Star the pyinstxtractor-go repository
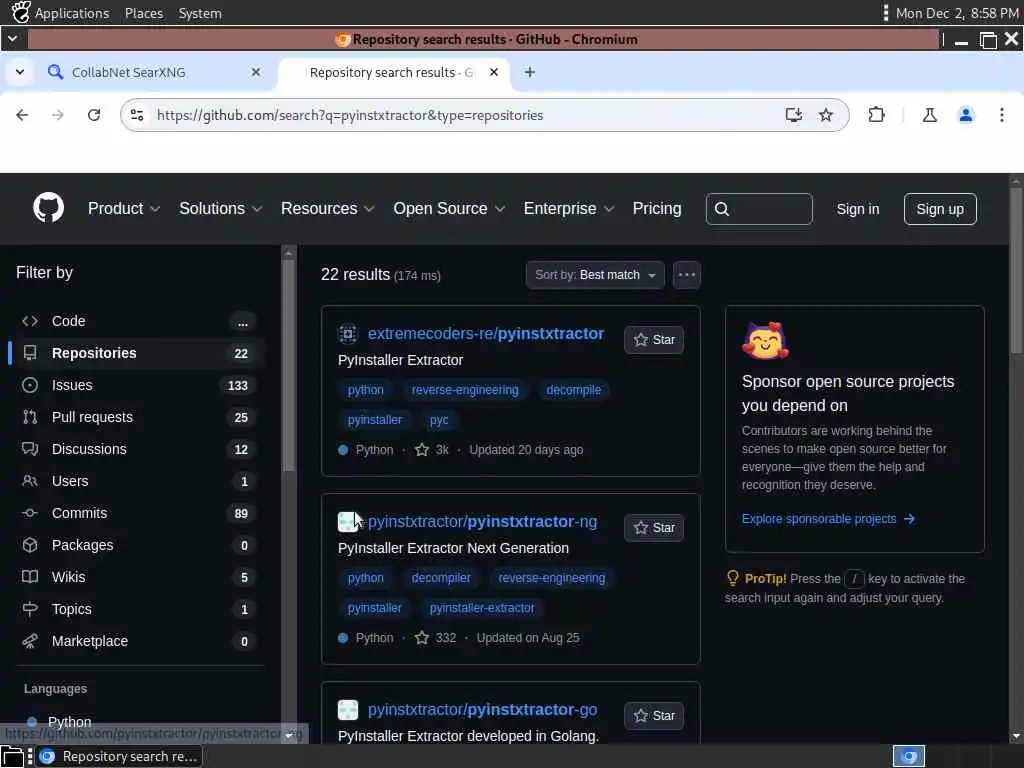Image resolution: width=1024 pixels, height=768 pixels. (x=654, y=716)
